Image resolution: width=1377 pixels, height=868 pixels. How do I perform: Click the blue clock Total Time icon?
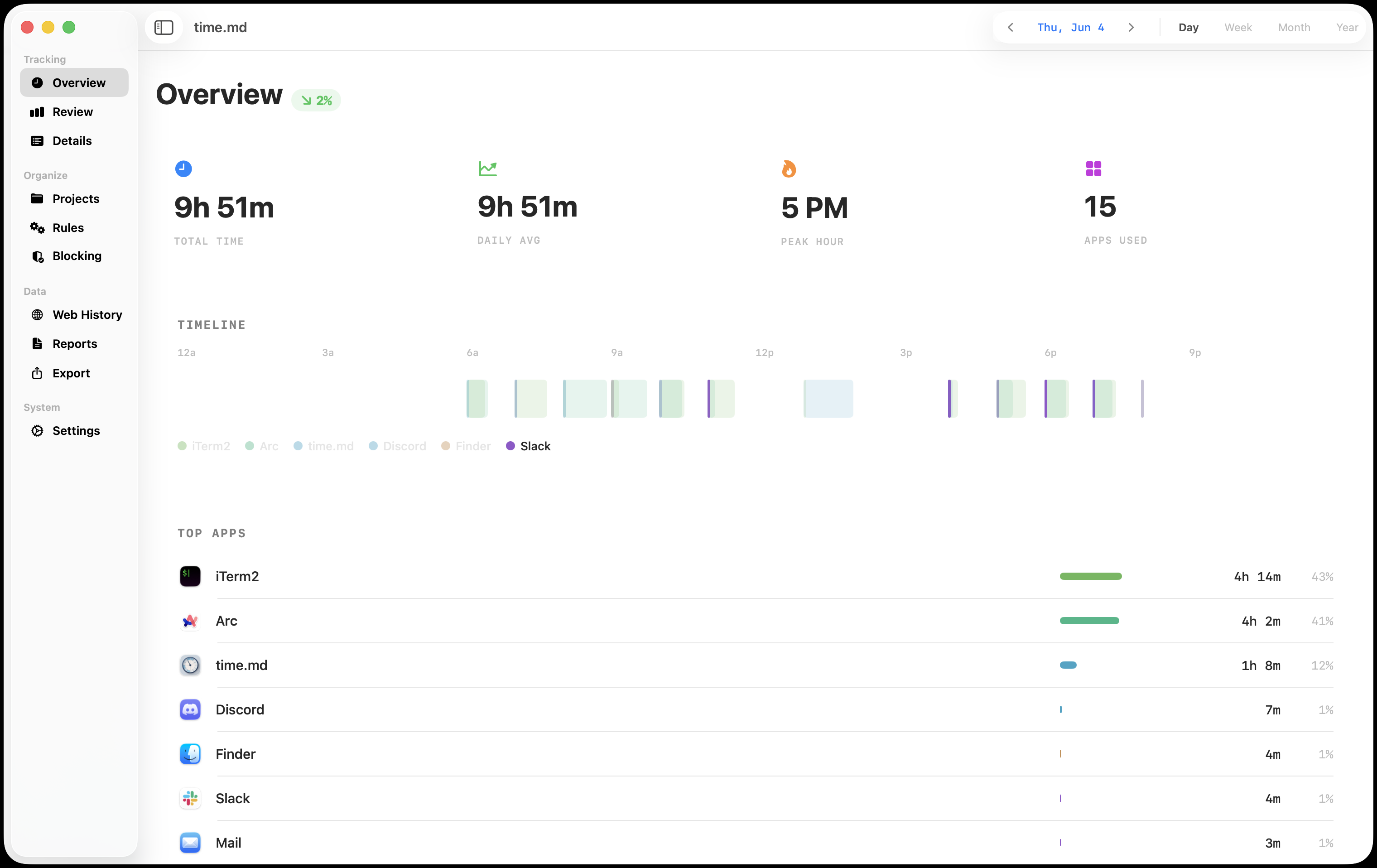(x=183, y=169)
